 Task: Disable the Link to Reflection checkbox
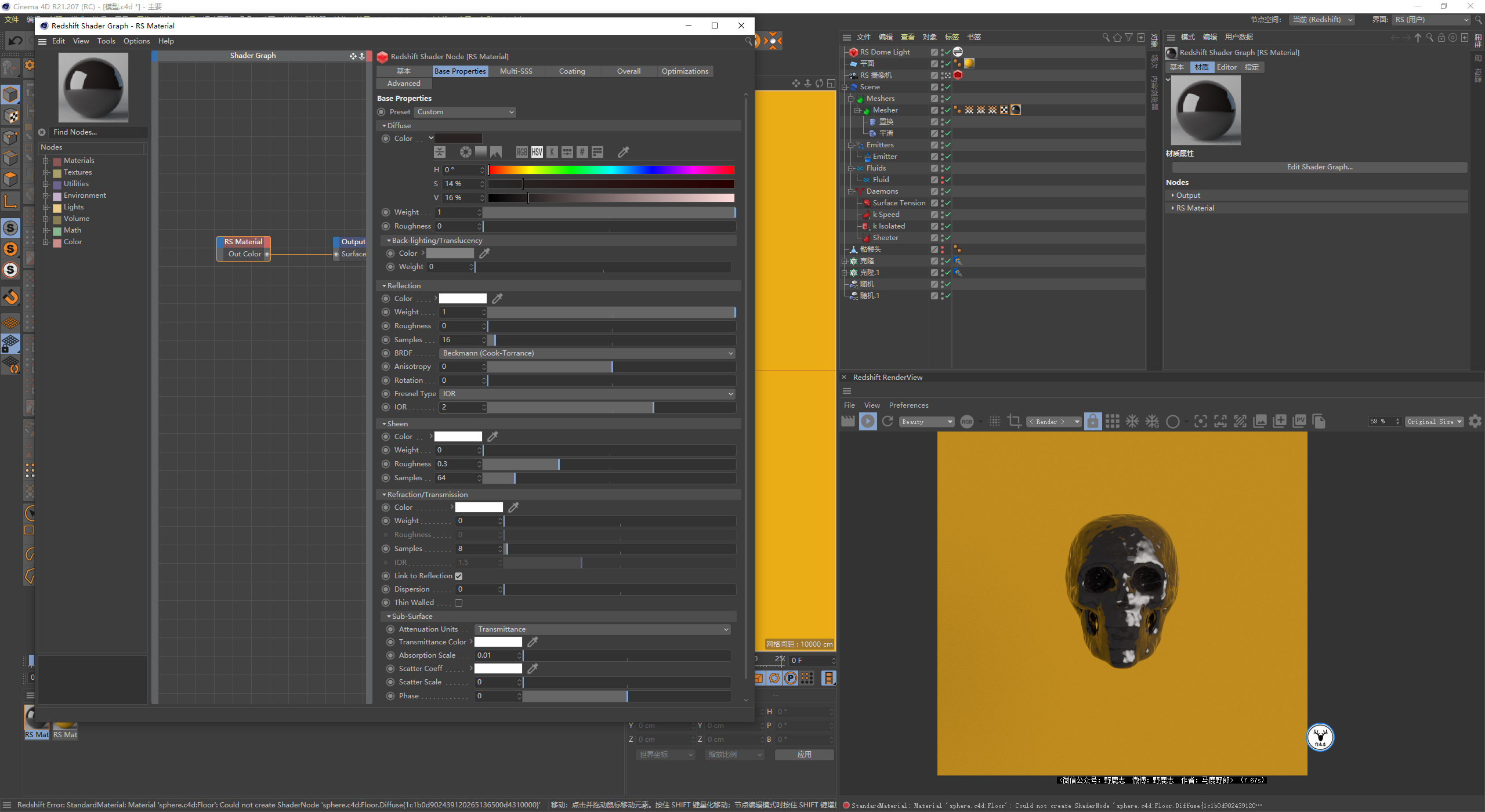pos(459,576)
